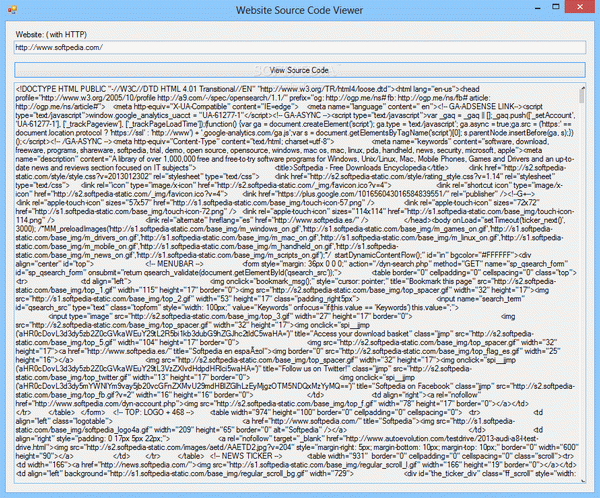
Task: Maximize the Website Source Code Viewer window
Action: click(556, 7)
